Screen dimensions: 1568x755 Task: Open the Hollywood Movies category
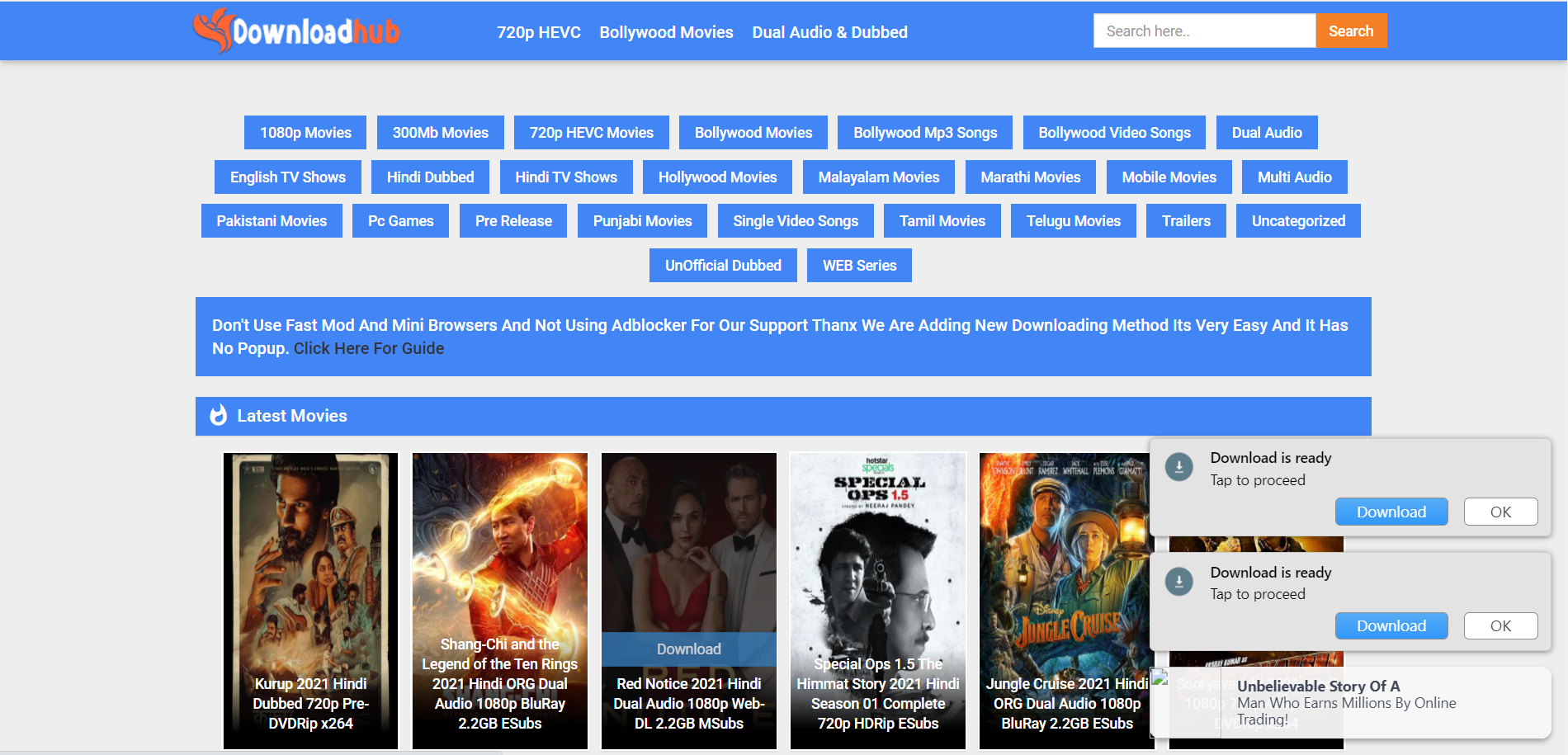pyautogui.click(x=716, y=177)
